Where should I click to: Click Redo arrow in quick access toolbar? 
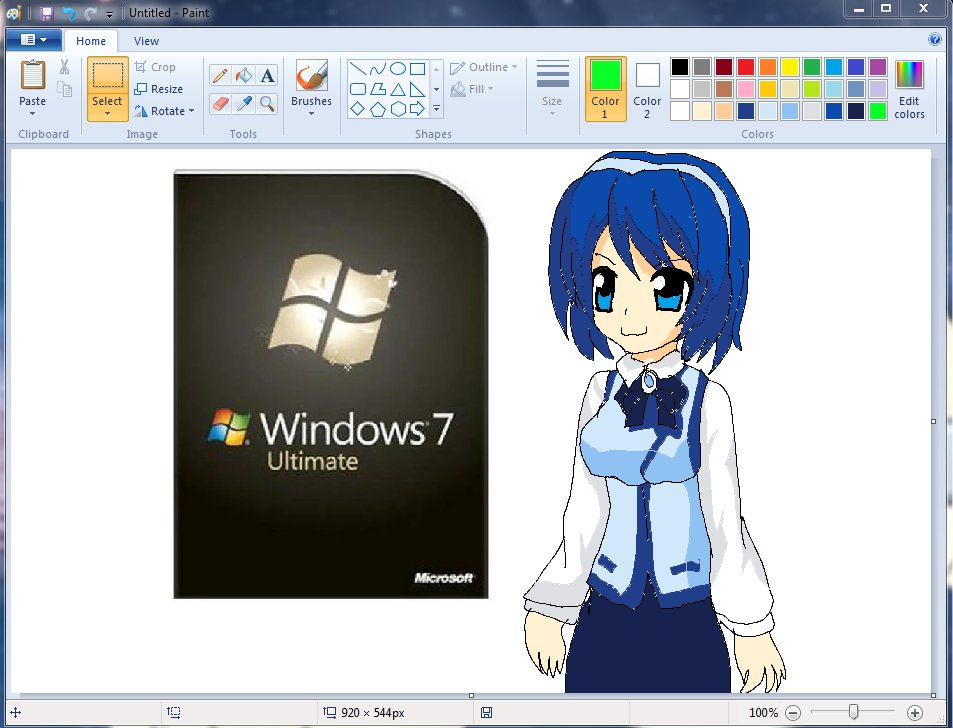pos(91,13)
